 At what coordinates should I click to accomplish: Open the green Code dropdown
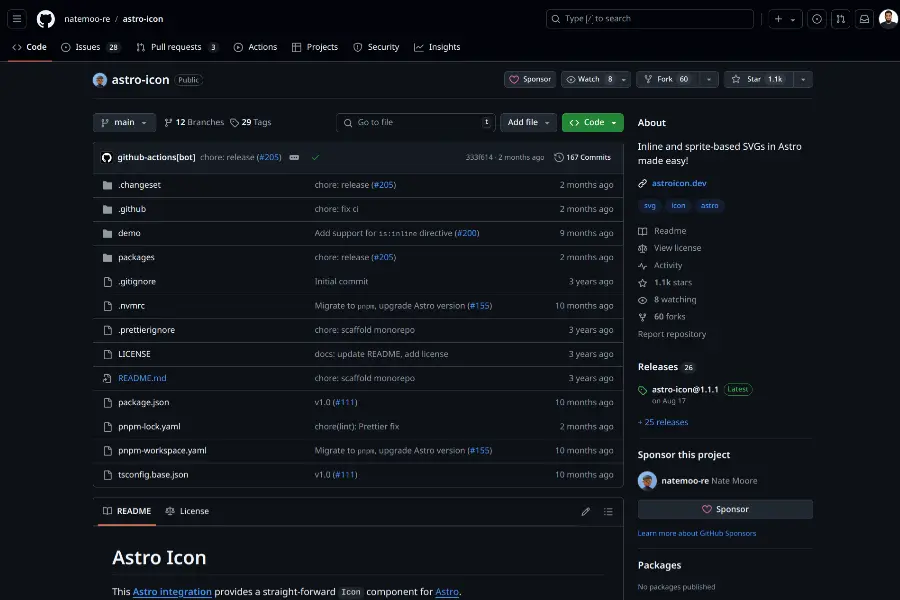(x=592, y=122)
